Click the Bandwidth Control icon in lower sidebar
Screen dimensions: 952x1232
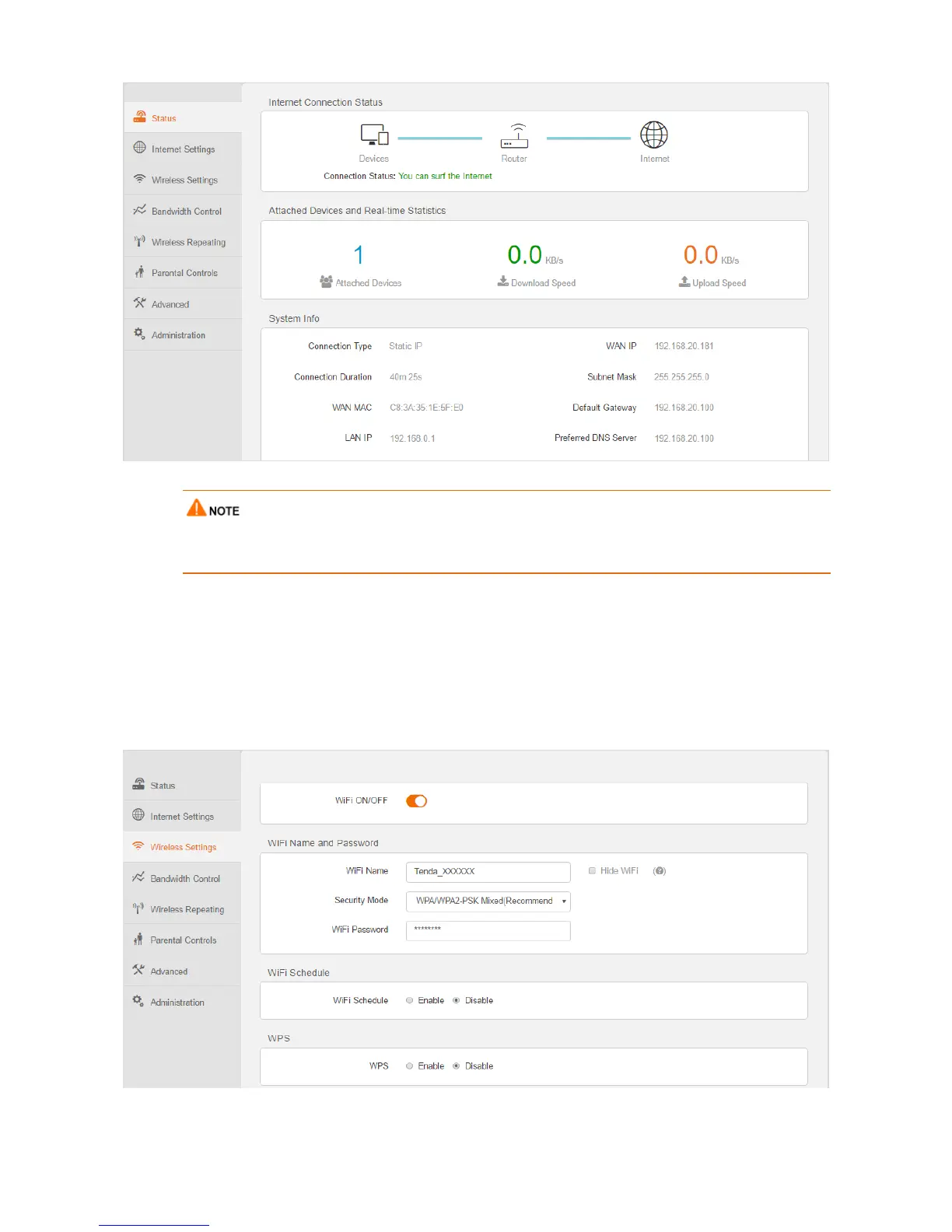point(138,877)
